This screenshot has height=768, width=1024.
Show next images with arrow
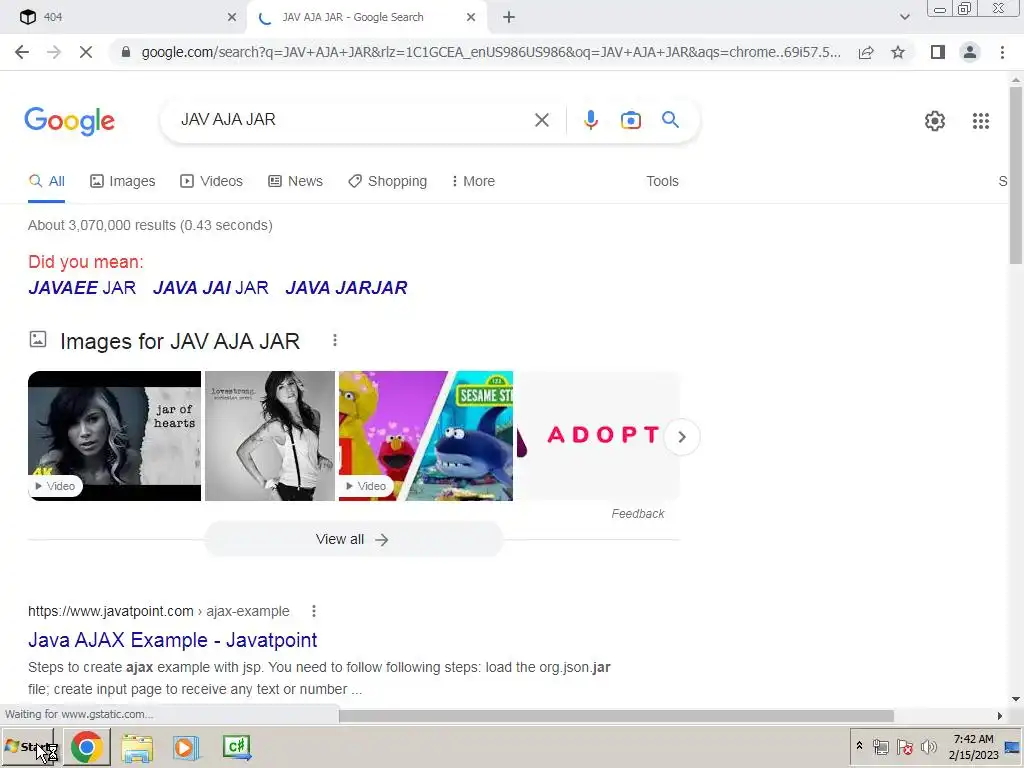[682, 437]
